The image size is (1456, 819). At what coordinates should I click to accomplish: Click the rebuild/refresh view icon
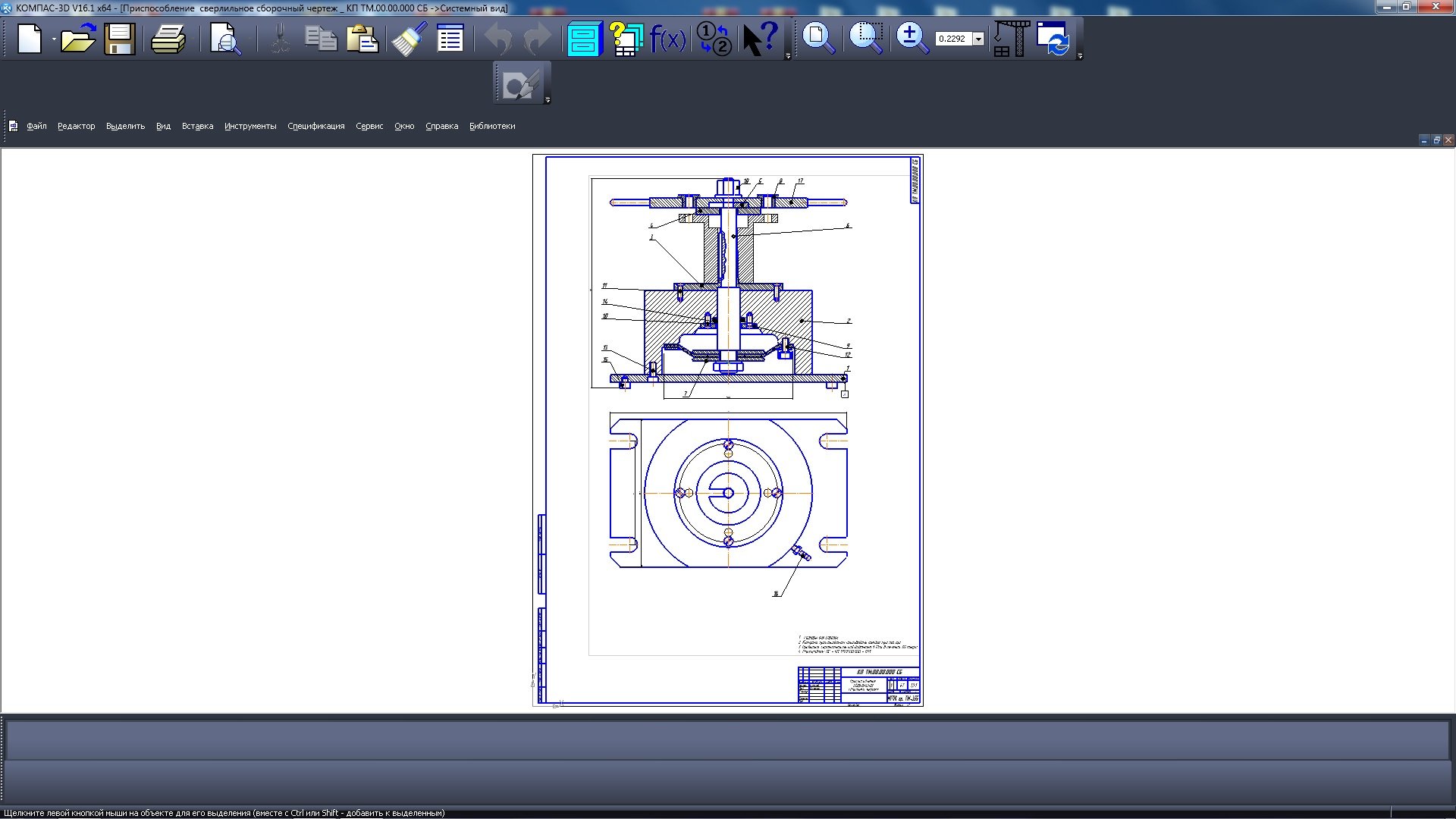point(1053,39)
